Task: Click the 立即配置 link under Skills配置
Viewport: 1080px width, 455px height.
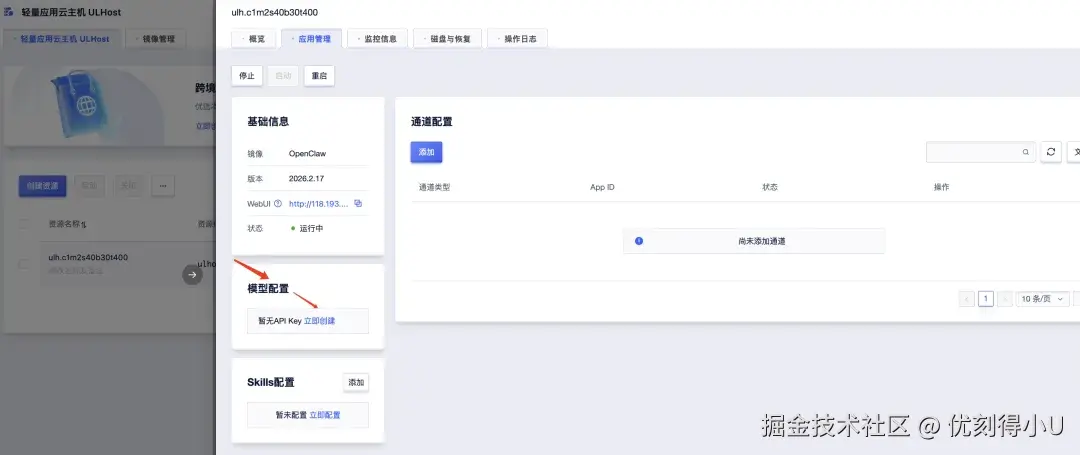Action: point(324,414)
